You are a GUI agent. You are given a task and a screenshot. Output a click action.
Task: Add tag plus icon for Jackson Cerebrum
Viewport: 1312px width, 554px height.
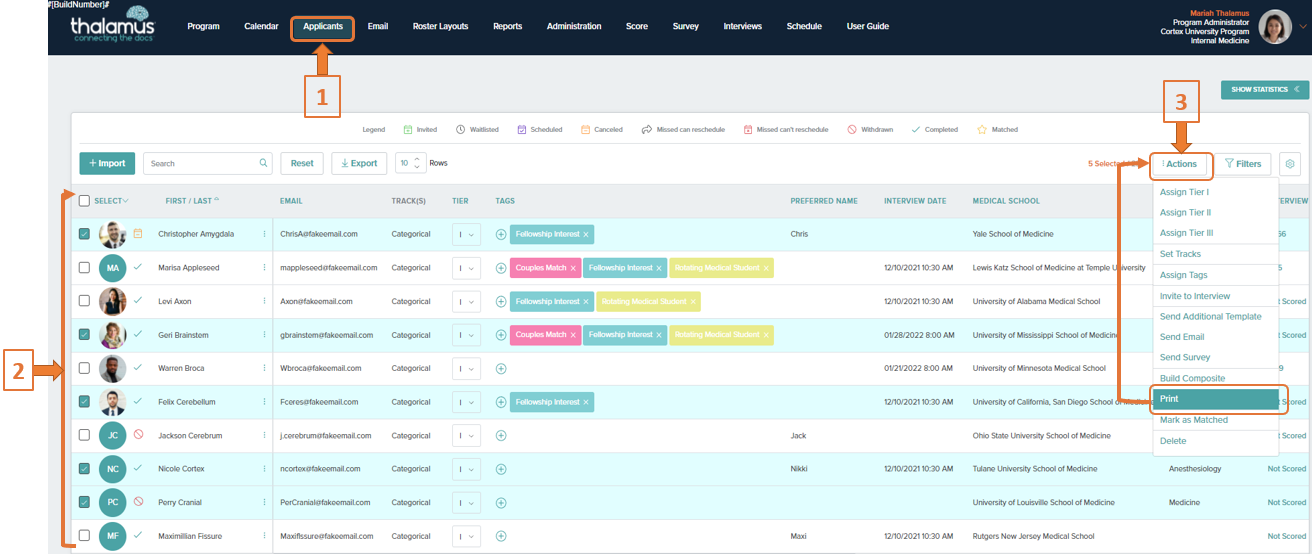pos(501,436)
